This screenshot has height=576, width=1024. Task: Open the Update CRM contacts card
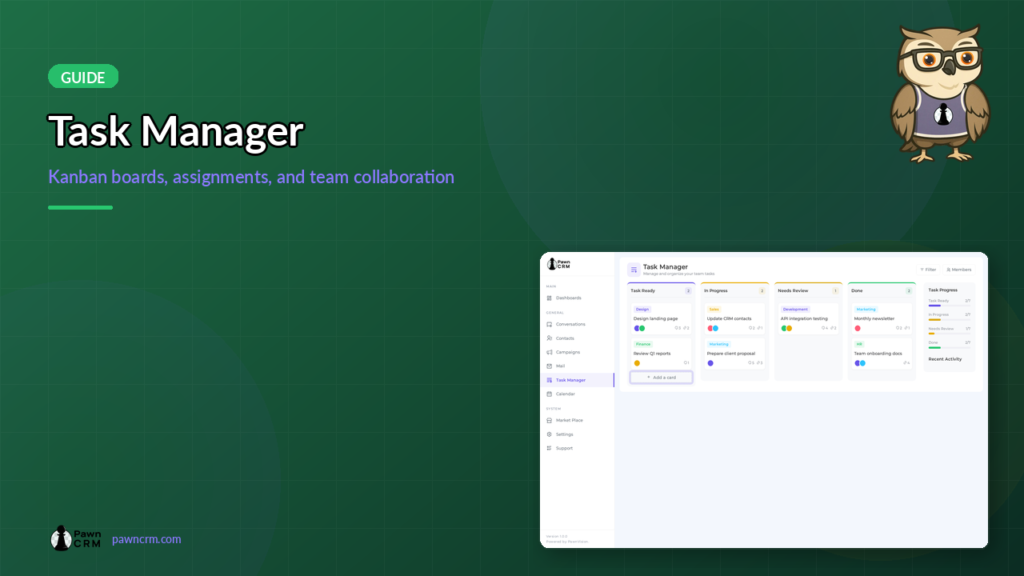733,318
